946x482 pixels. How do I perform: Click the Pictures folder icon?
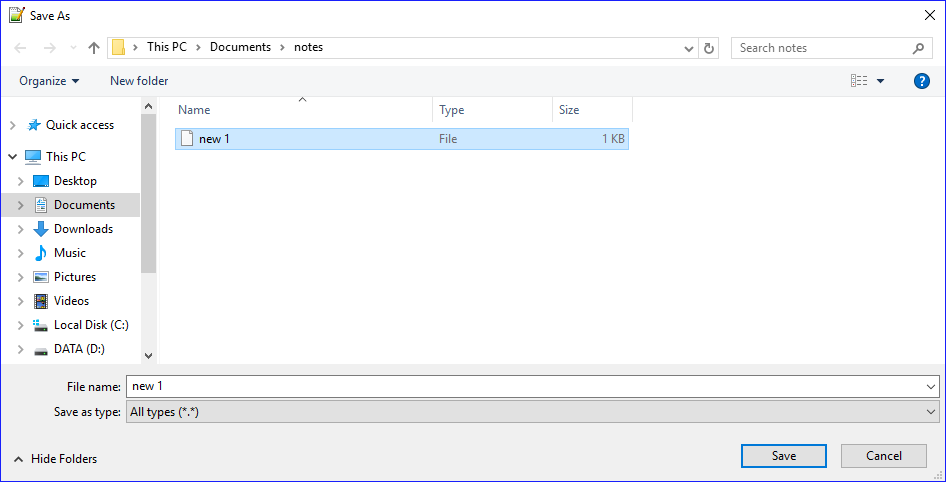(x=41, y=277)
